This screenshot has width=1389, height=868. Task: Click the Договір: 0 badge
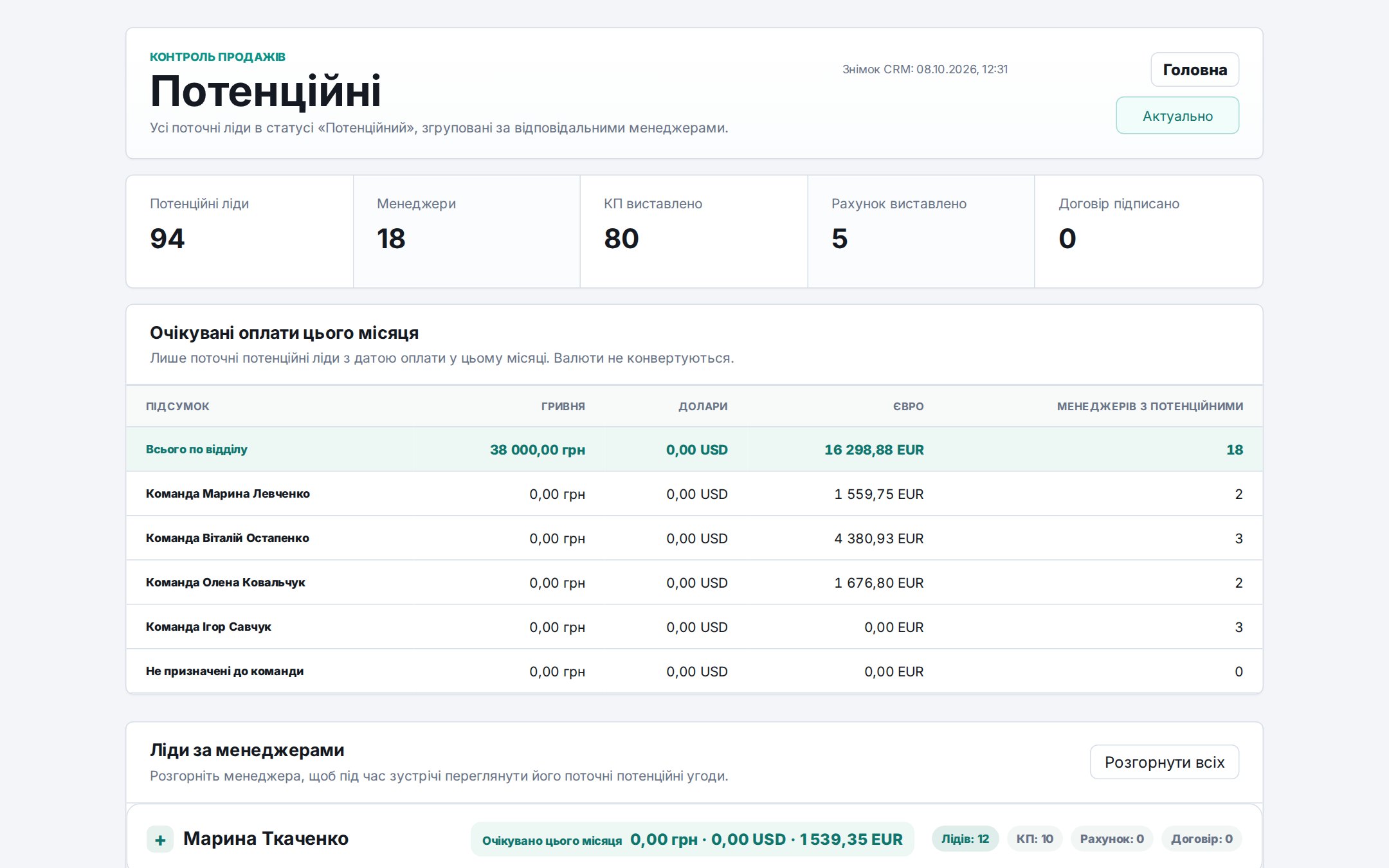click(x=1201, y=839)
